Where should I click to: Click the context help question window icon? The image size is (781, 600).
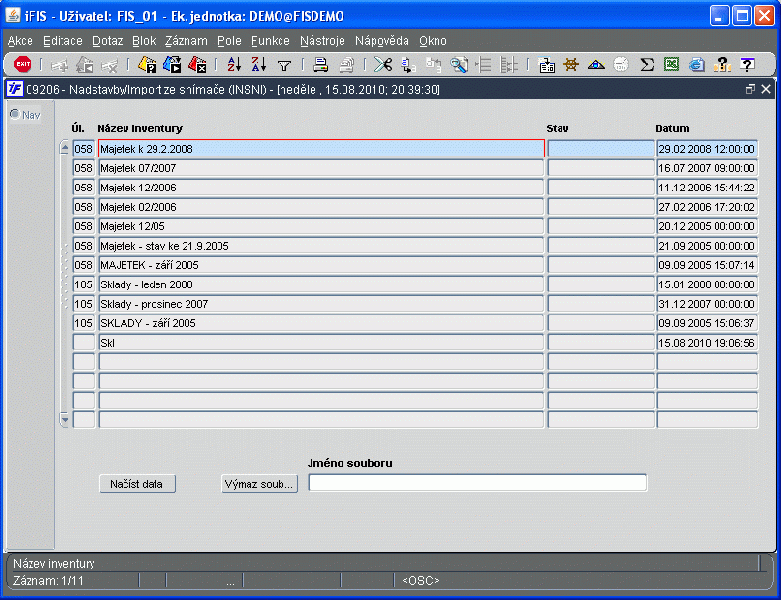tap(747, 65)
